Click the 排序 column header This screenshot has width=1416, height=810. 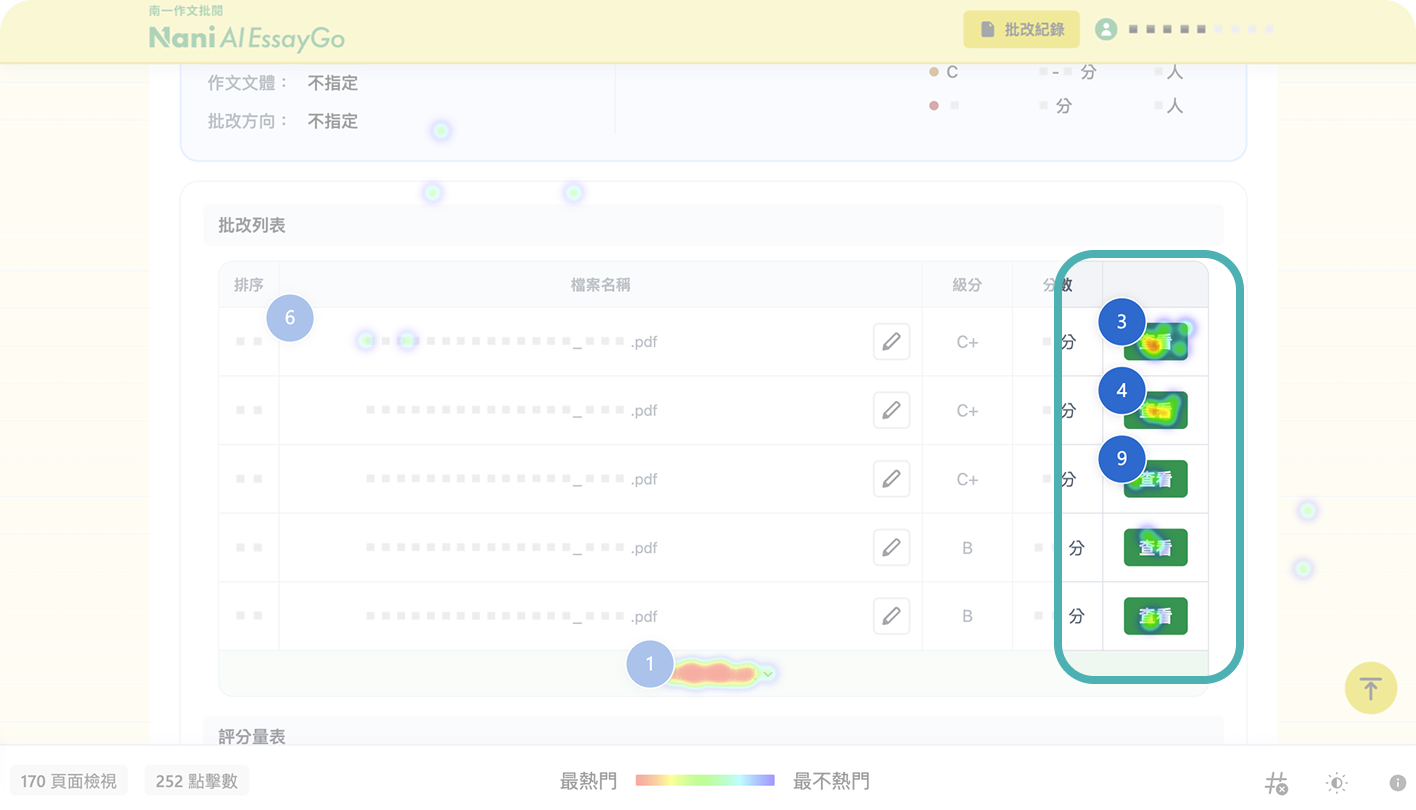pos(249,285)
